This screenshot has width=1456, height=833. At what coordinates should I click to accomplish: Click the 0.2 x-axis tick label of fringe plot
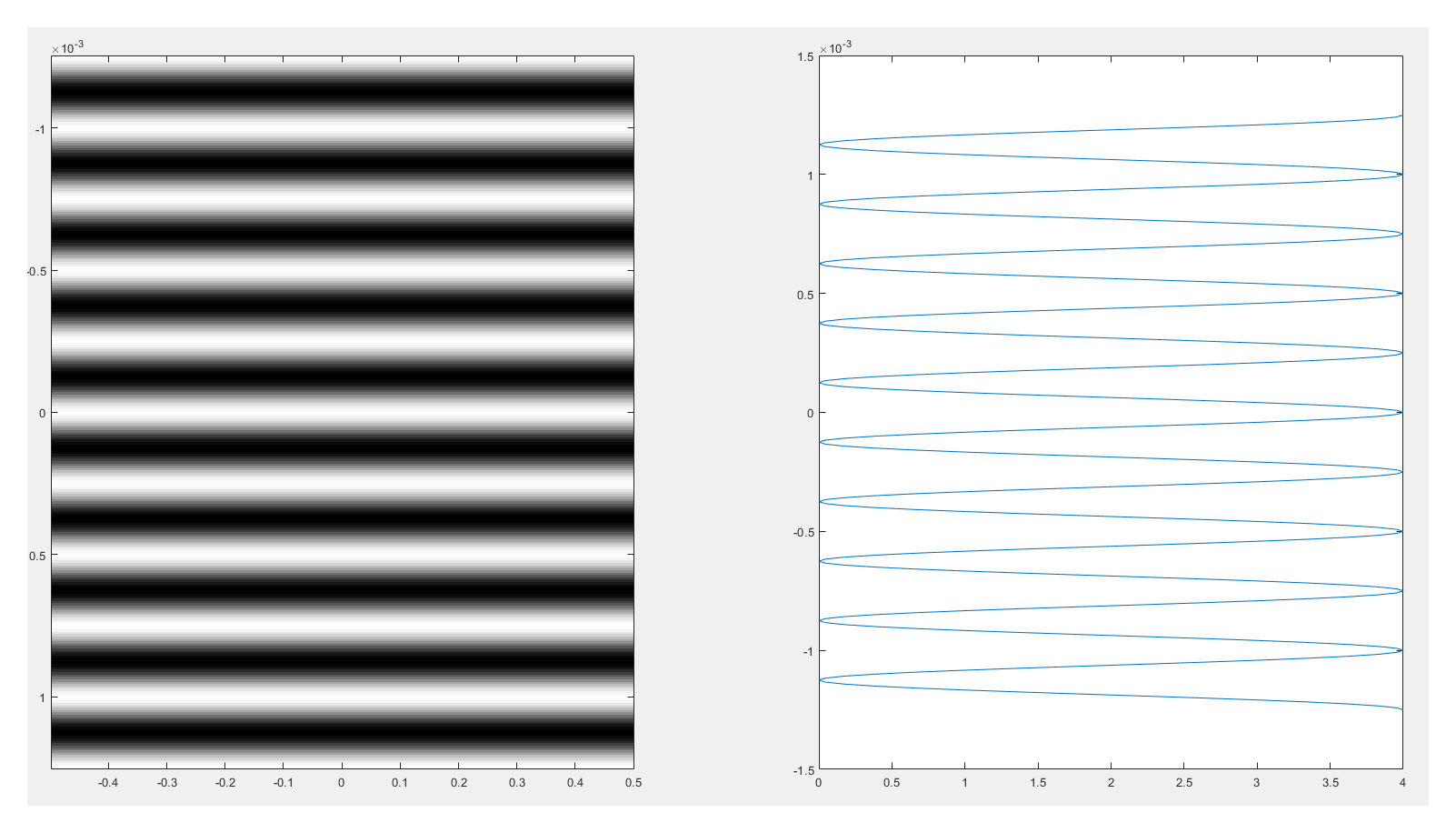pyautogui.click(x=459, y=782)
